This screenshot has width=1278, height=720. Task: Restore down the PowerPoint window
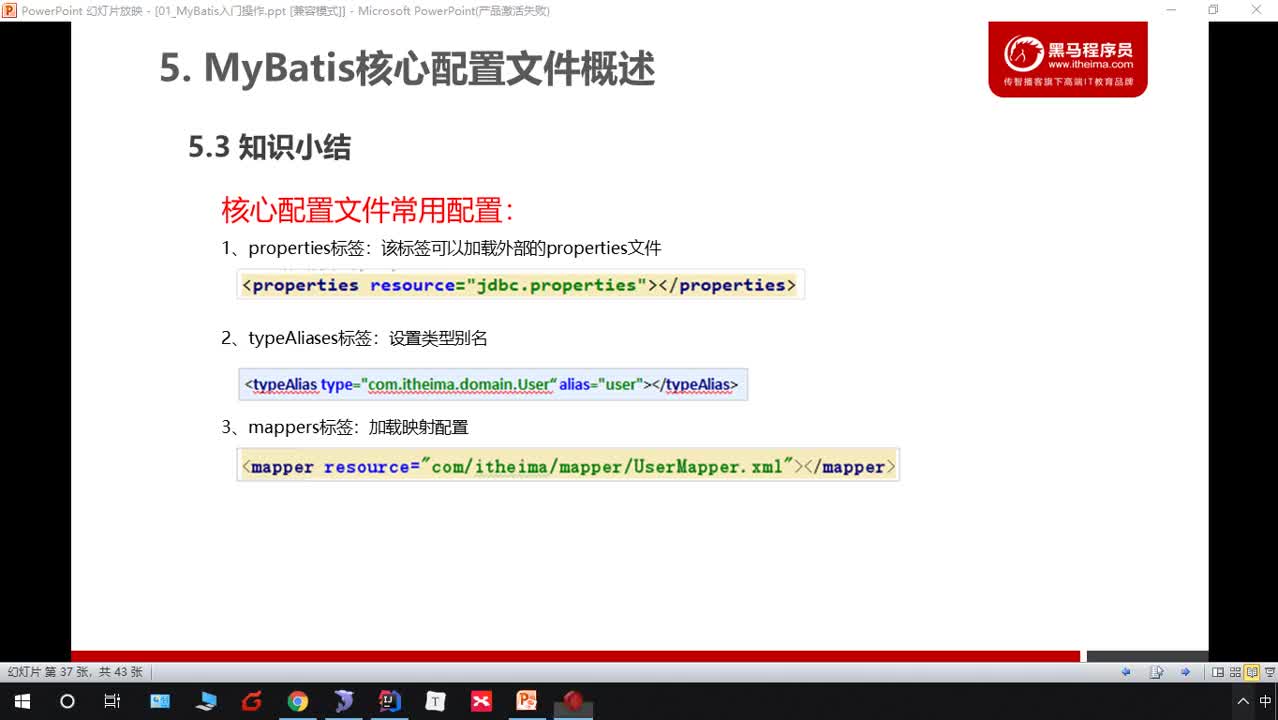coord(1213,10)
